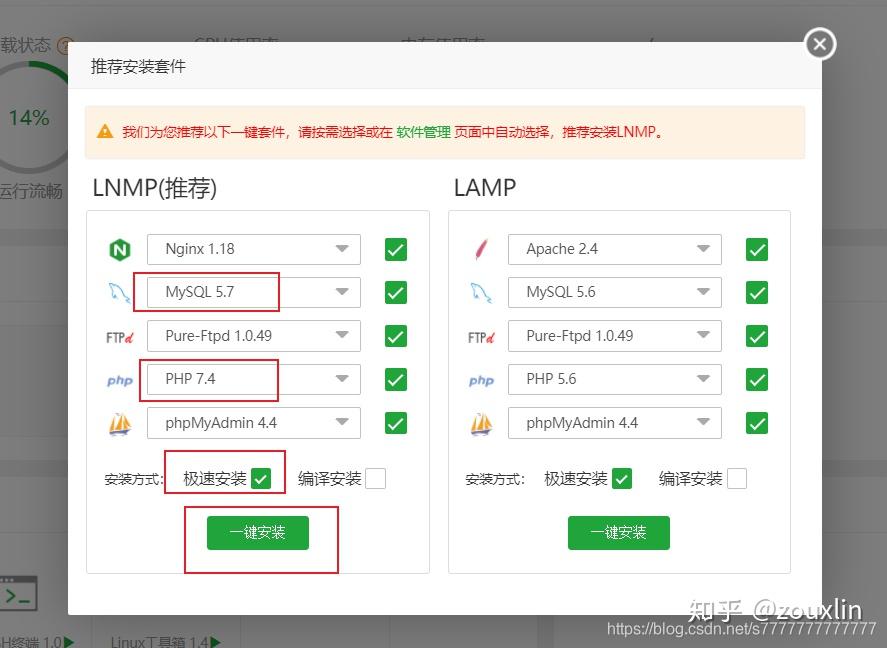
Task: Click the Nginx logo icon in LNMP
Action: pos(119,249)
